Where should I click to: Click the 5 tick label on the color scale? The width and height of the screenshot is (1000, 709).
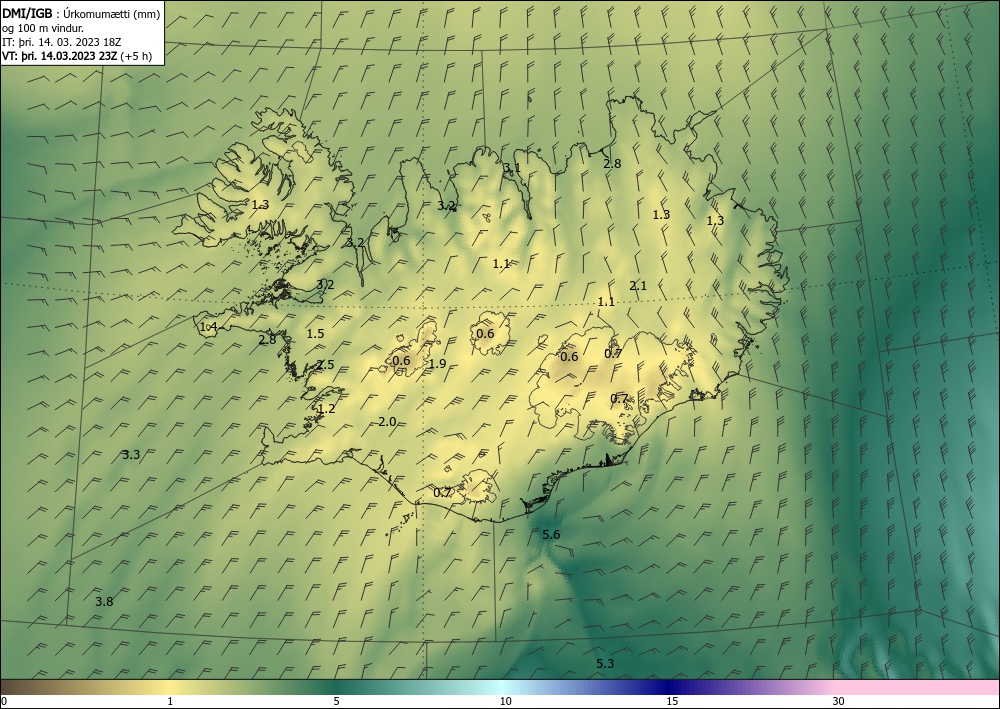[337, 701]
